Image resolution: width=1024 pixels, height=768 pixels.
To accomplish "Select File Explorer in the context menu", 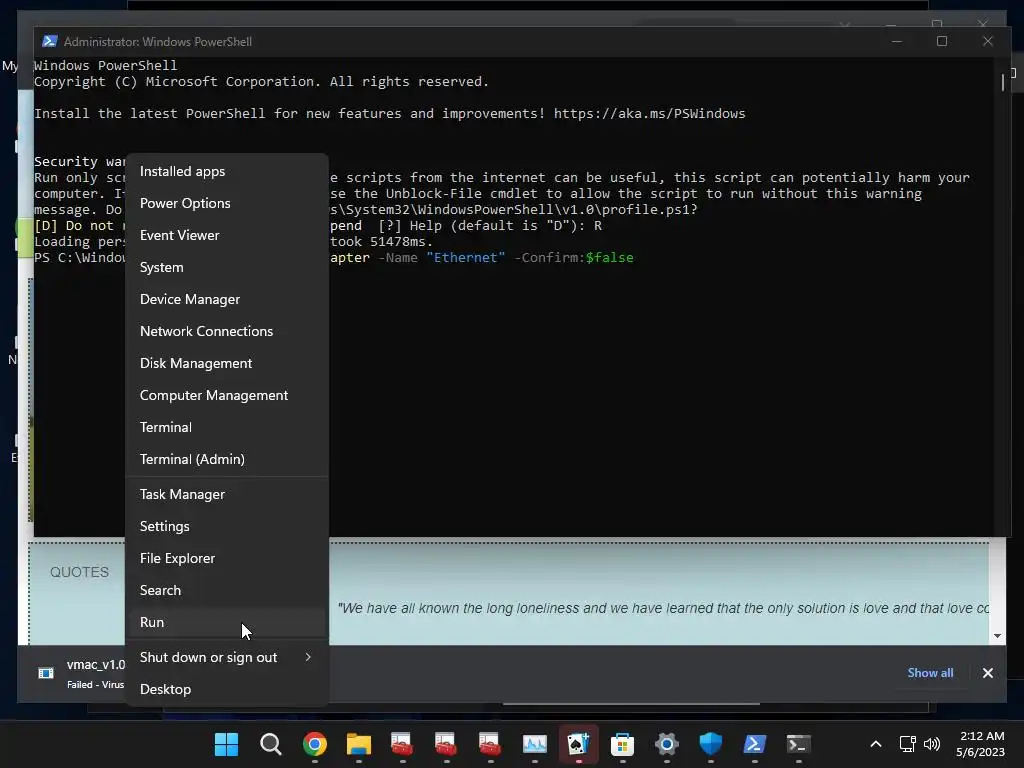I will (x=227, y=558).
